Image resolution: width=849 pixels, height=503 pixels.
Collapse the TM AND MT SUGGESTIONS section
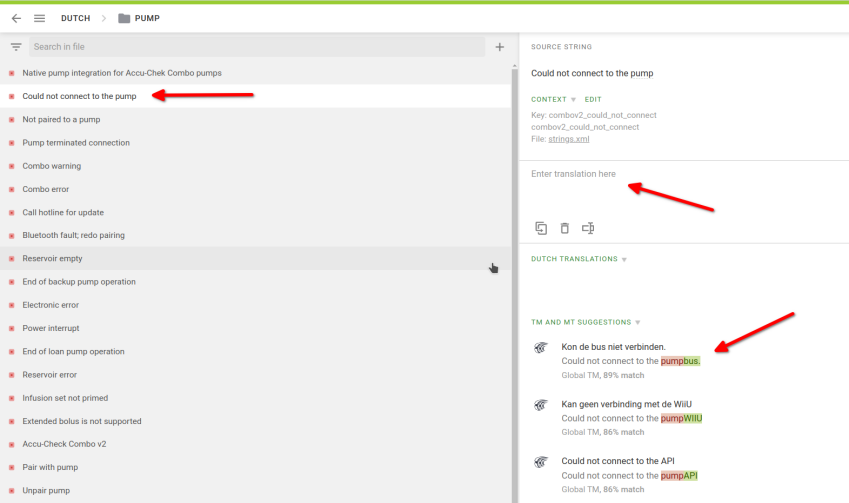tap(585, 323)
